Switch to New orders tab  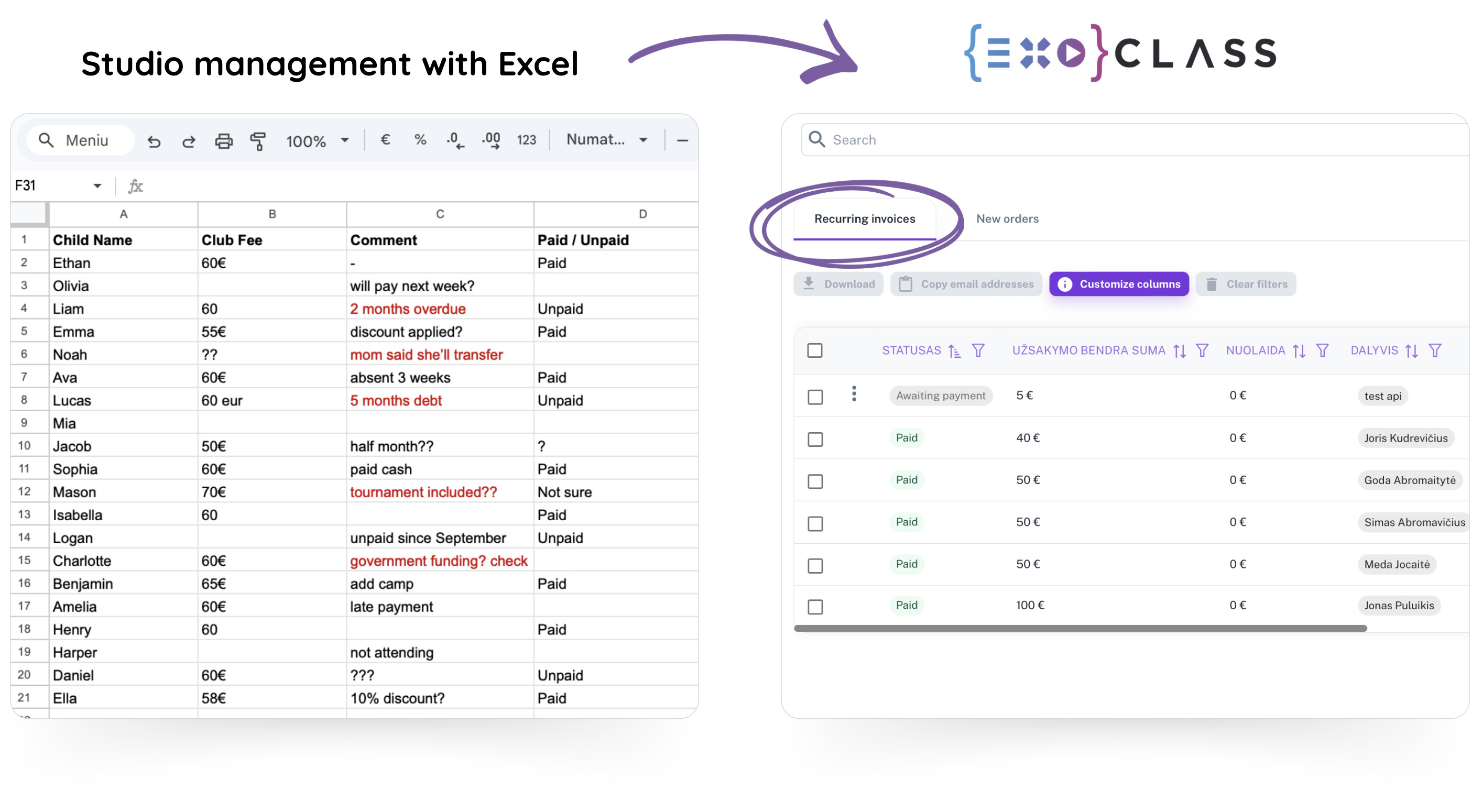pos(1007,218)
